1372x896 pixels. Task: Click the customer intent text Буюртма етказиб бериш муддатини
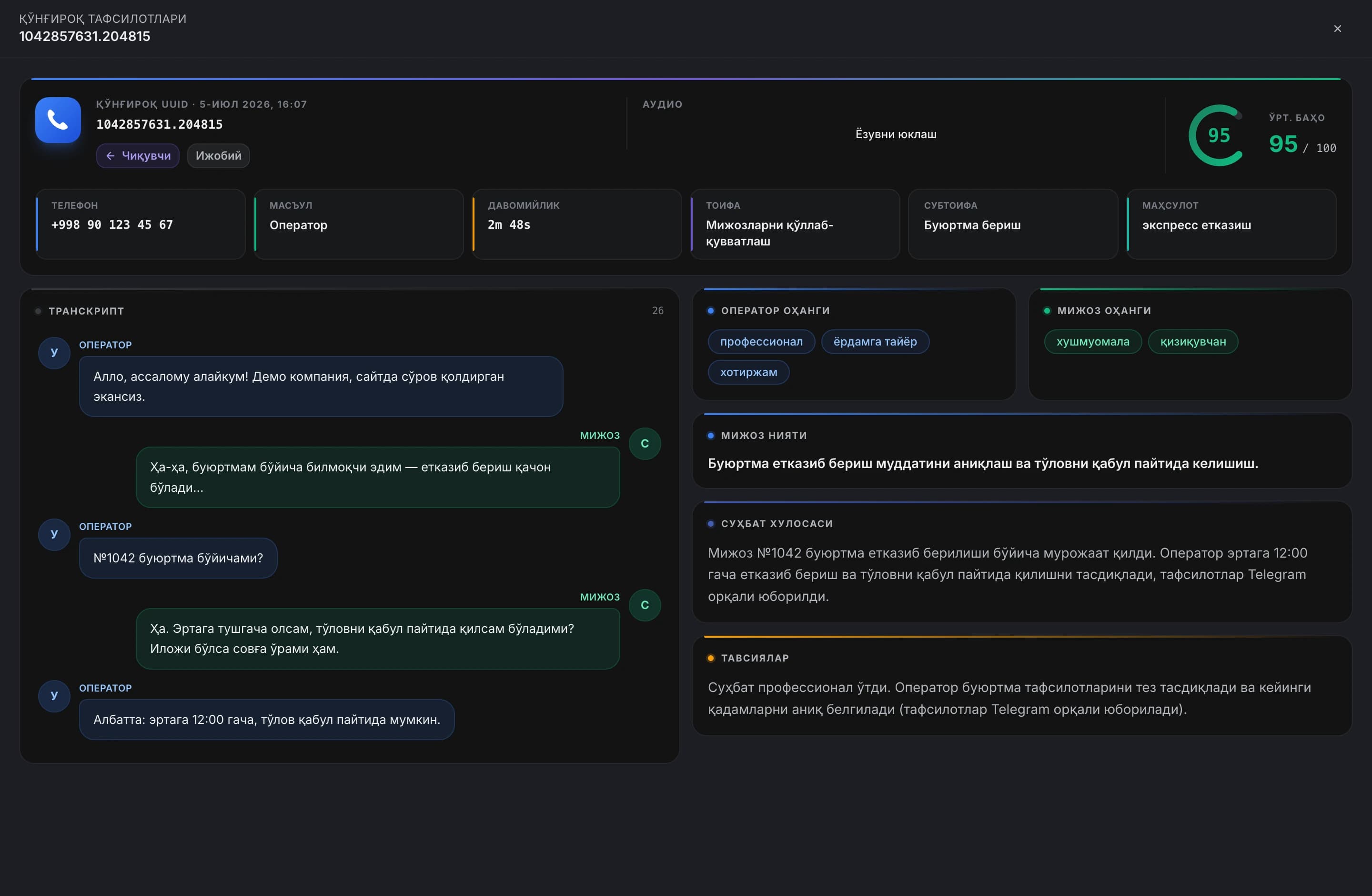pos(983,464)
